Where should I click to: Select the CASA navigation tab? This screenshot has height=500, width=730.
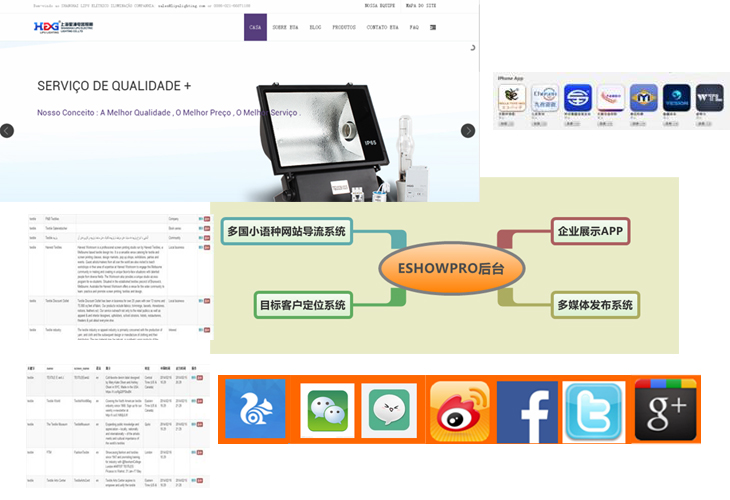(255, 27)
